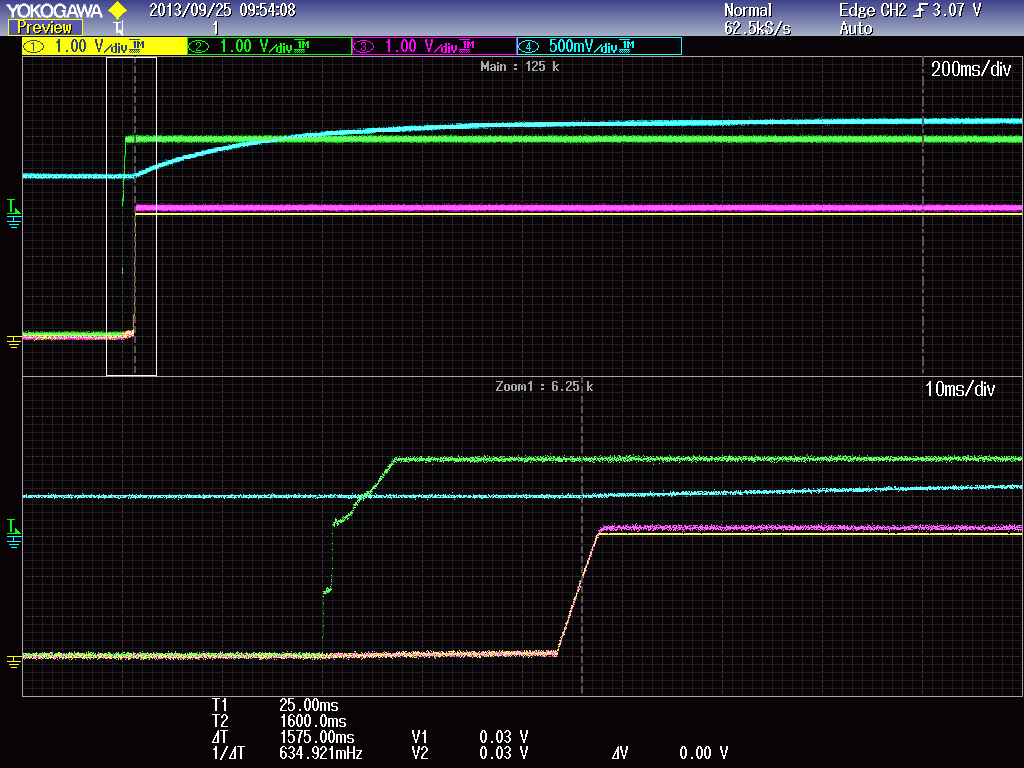Click the rising edge symbol in trigger info
1024x768 pixels.
(x=921, y=10)
